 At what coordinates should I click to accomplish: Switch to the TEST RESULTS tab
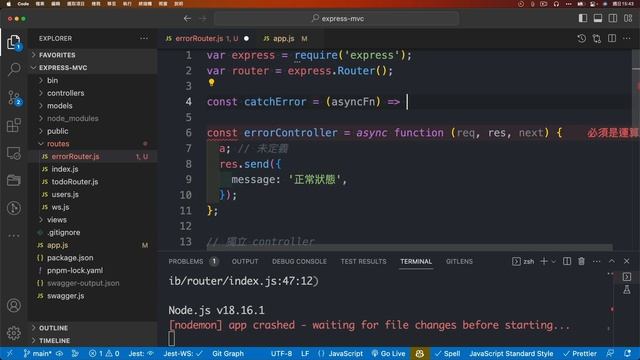[x=363, y=261]
